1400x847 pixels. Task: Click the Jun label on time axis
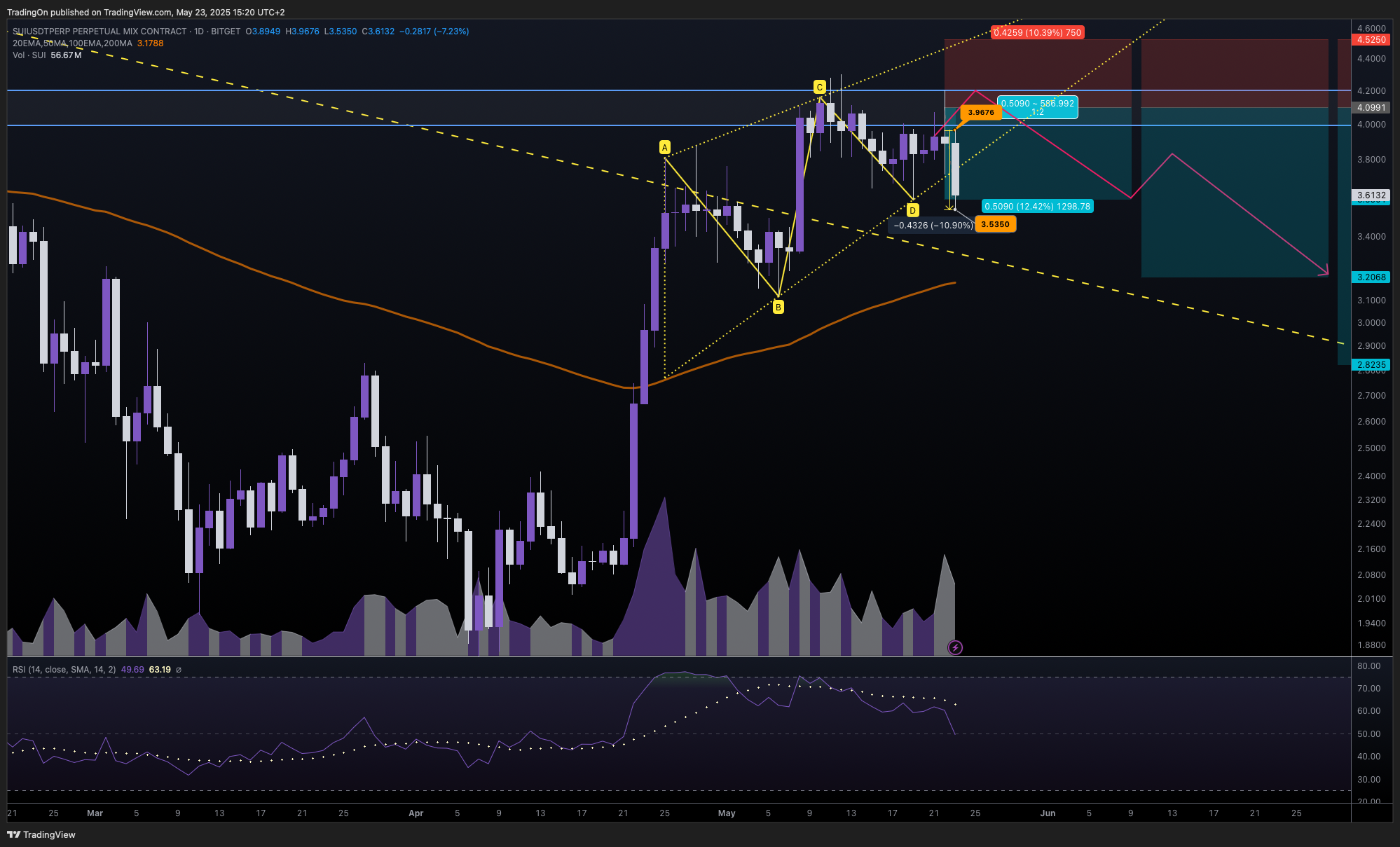tap(1048, 813)
